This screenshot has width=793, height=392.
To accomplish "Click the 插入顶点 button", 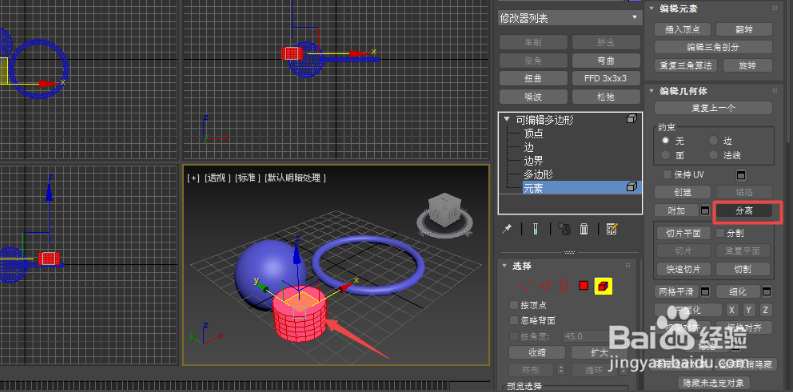I will pos(683,29).
